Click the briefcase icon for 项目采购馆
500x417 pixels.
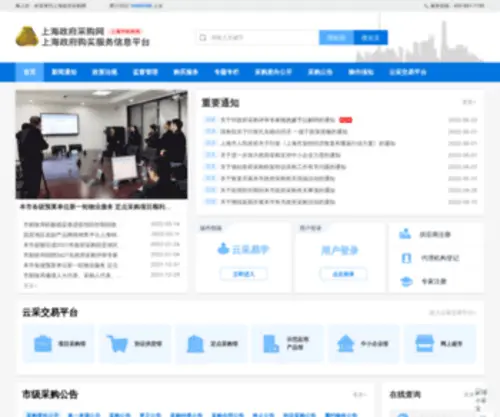(43, 344)
